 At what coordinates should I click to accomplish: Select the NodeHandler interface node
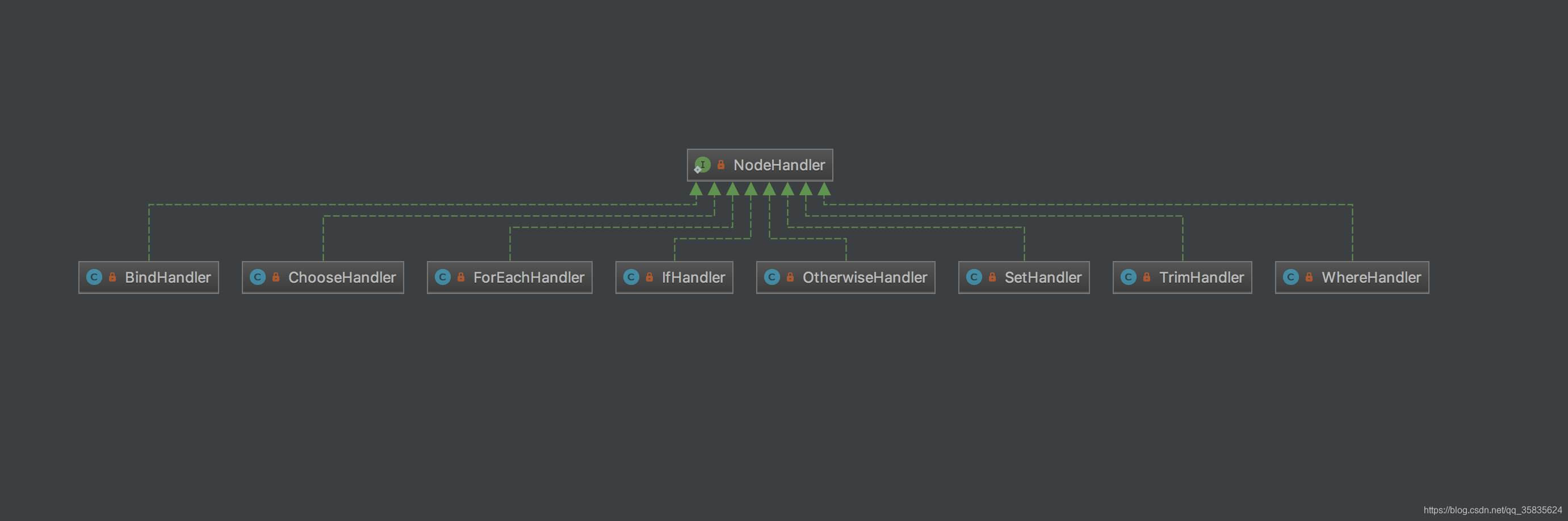point(760,165)
